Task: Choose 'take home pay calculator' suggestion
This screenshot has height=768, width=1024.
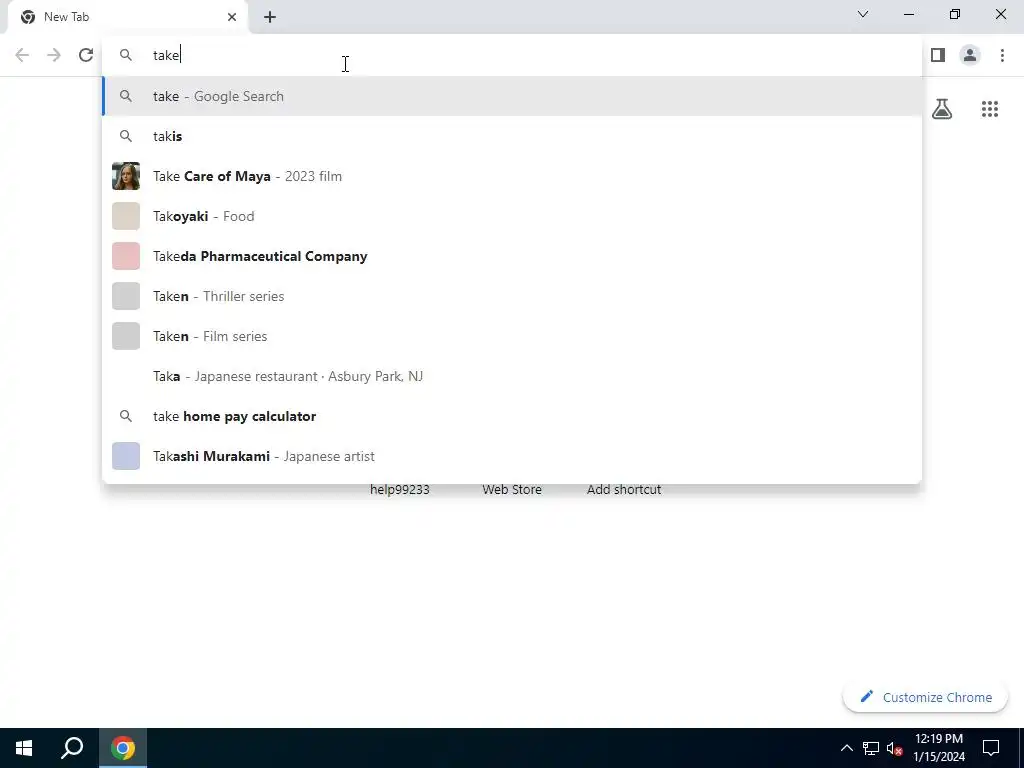Action: (512, 416)
